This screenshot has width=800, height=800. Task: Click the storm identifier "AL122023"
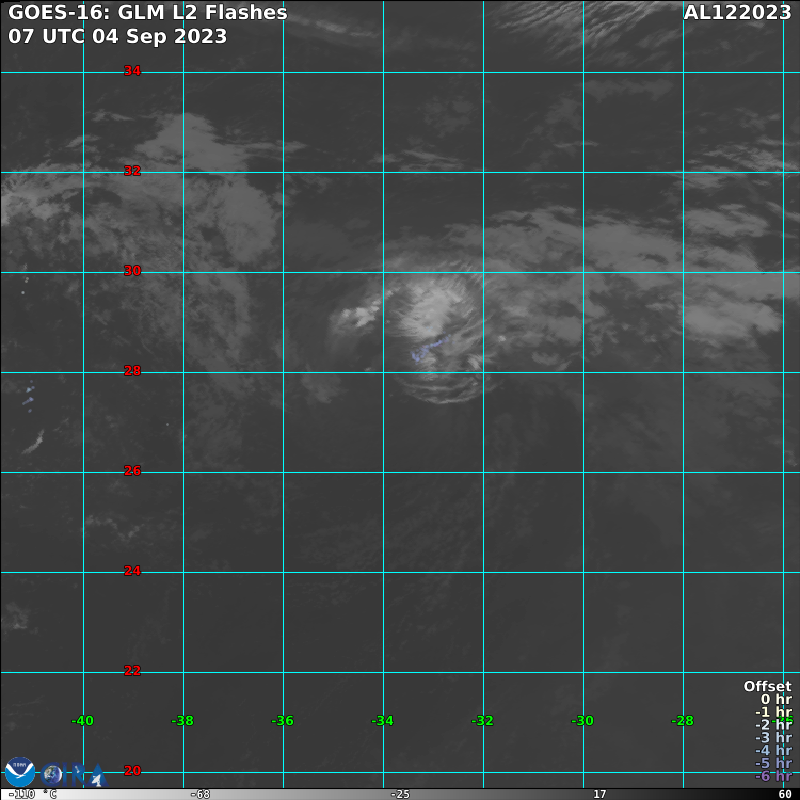pos(737,12)
